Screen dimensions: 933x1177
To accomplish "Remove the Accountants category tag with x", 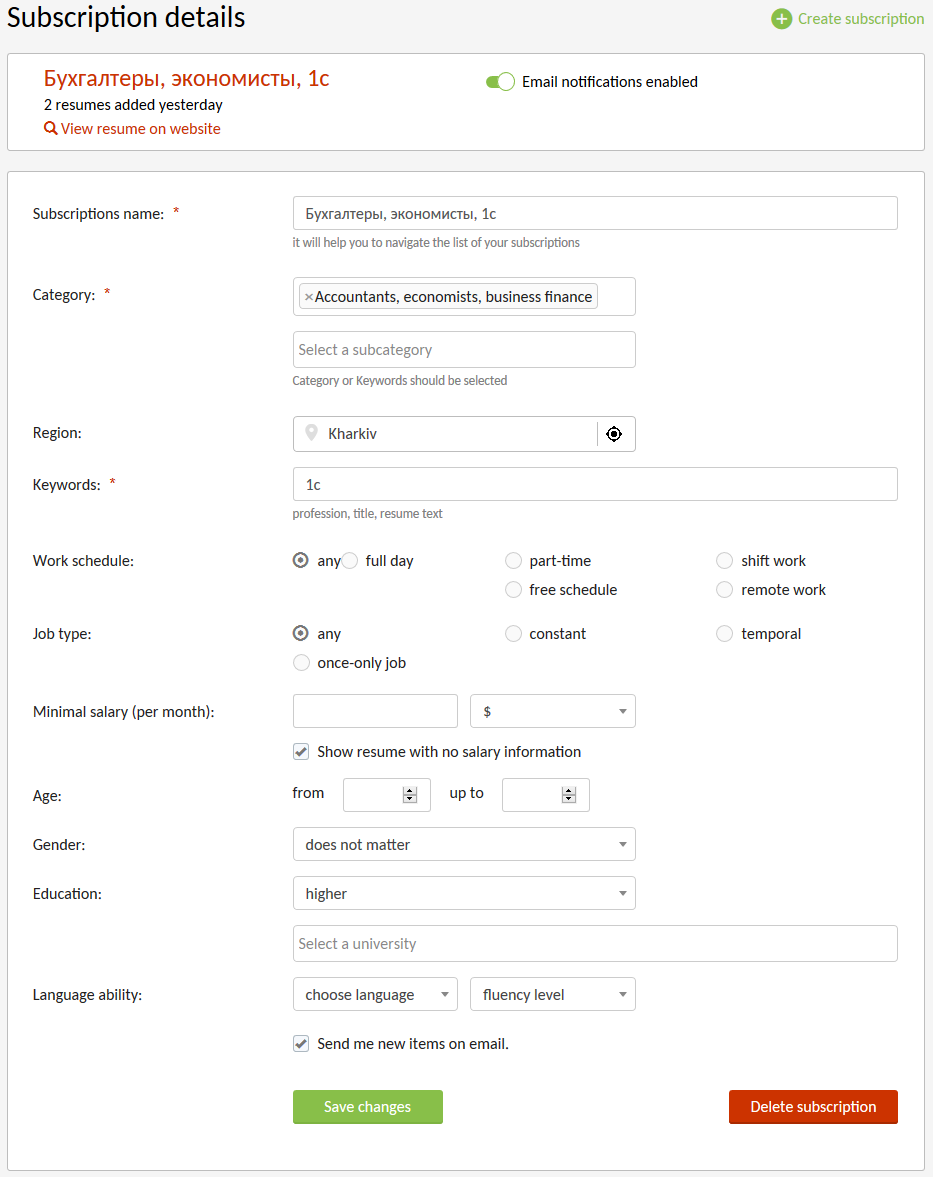I will tap(308, 297).
